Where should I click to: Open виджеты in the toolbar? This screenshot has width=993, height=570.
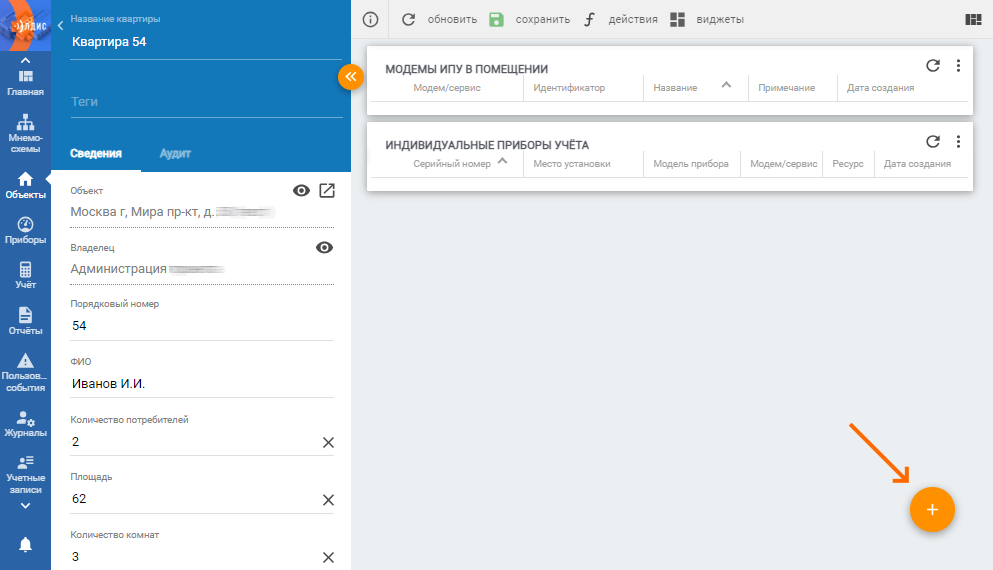tap(707, 20)
